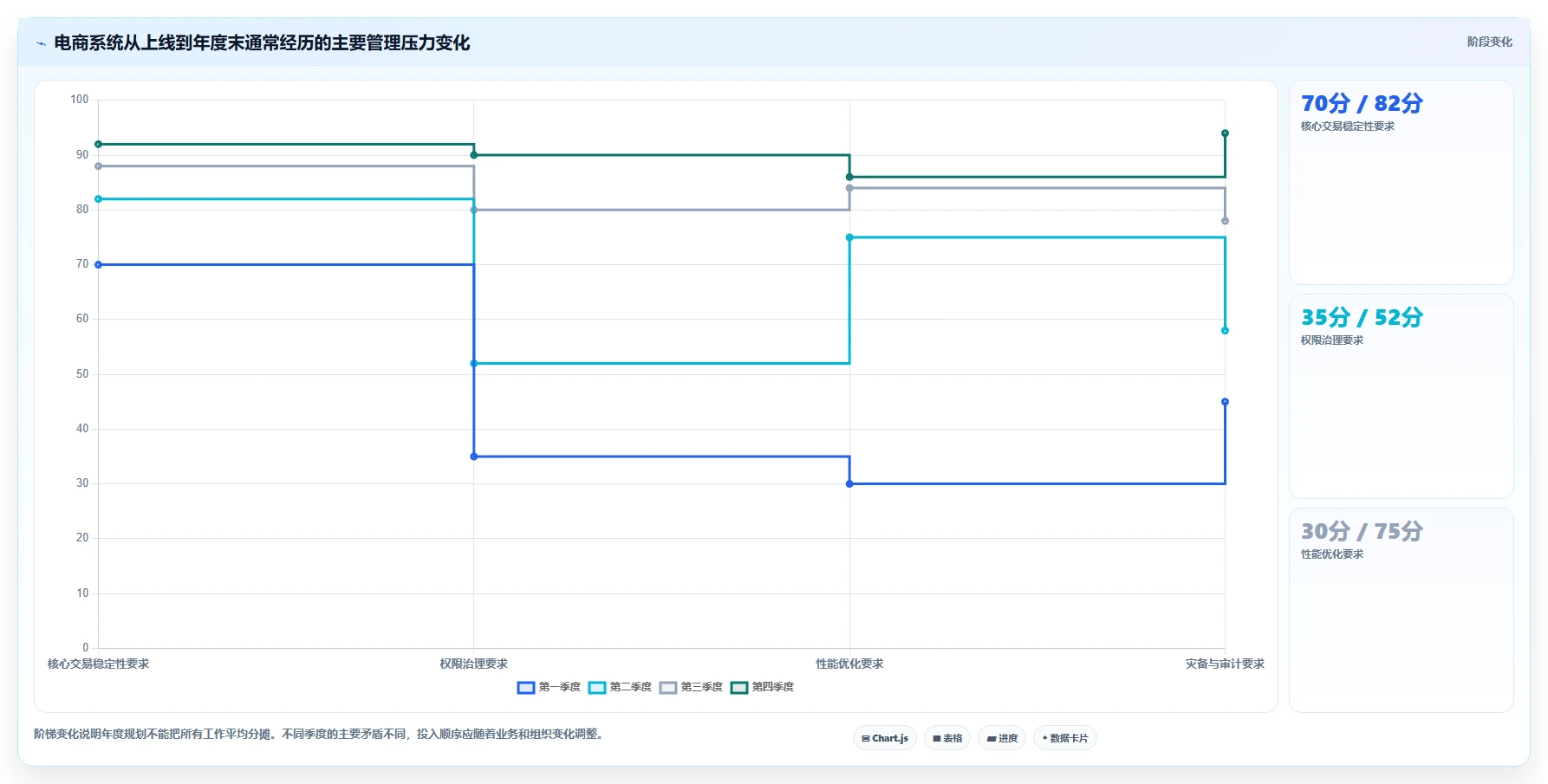Click 第四季度 point at value 94
The width and height of the screenshot is (1548, 784).
tap(1225, 133)
